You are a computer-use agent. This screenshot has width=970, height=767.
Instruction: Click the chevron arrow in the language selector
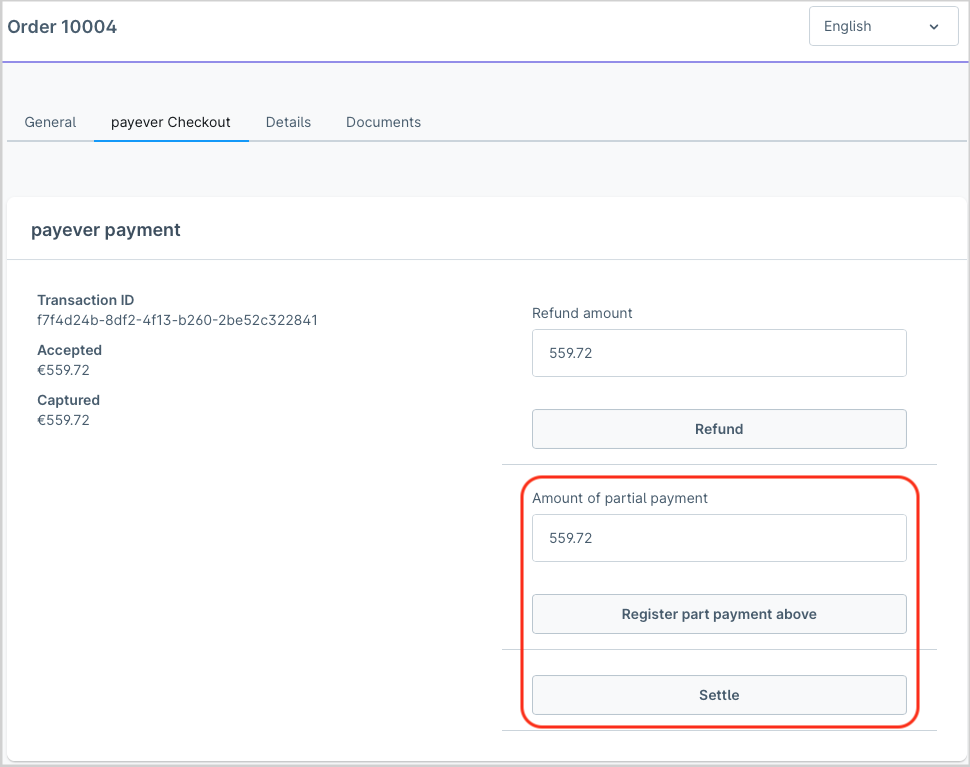(934, 27)
